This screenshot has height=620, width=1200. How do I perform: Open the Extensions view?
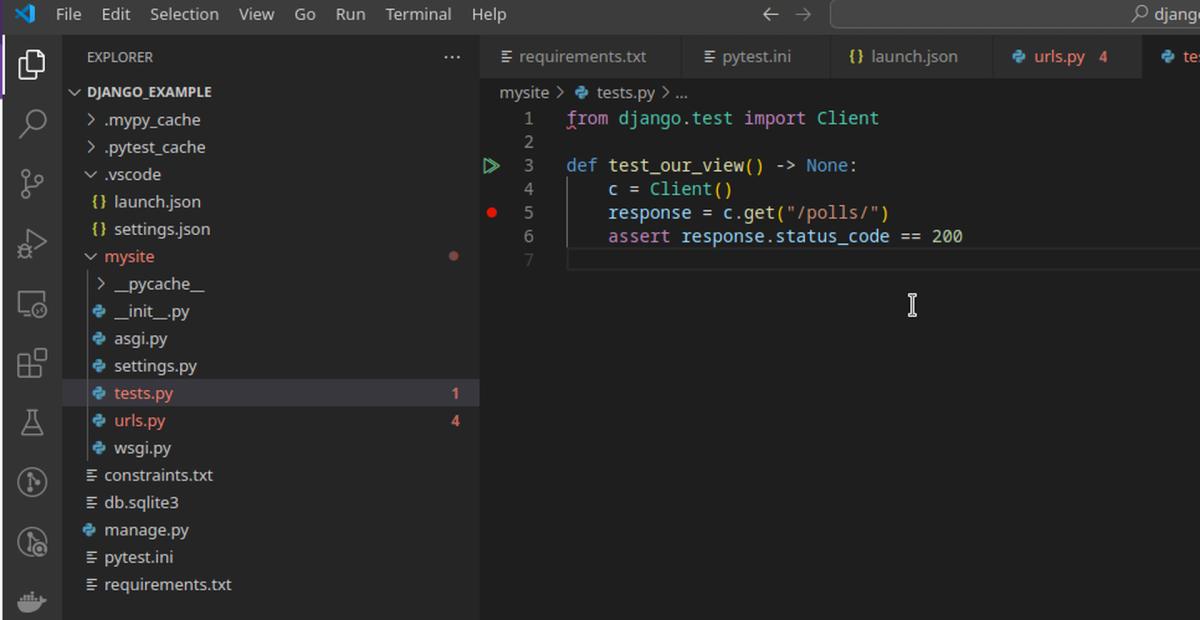[31, 363]
